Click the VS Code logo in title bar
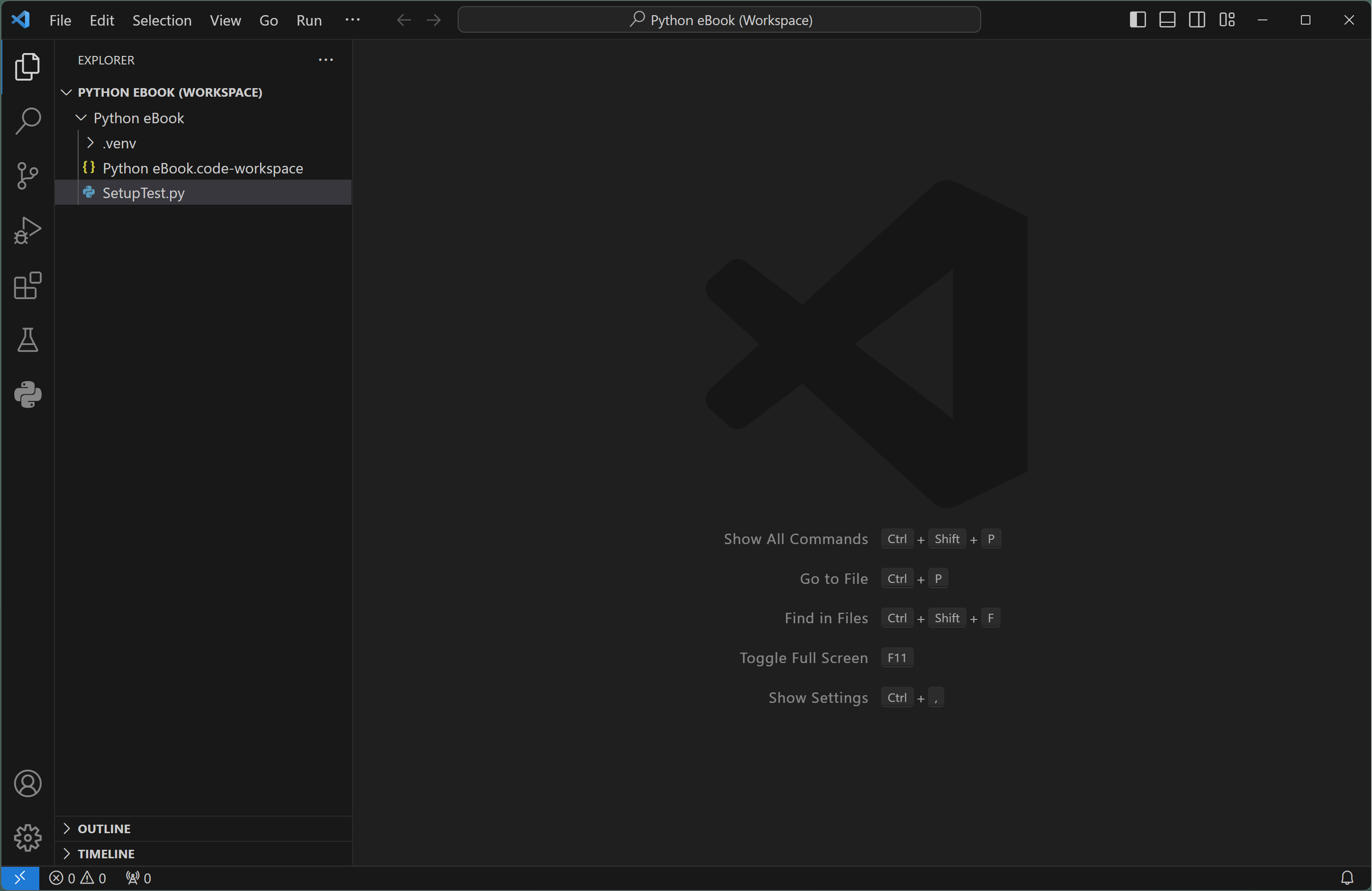This screenshot has height=891, width=1372. pyautogui.click(x=21, y=19)
